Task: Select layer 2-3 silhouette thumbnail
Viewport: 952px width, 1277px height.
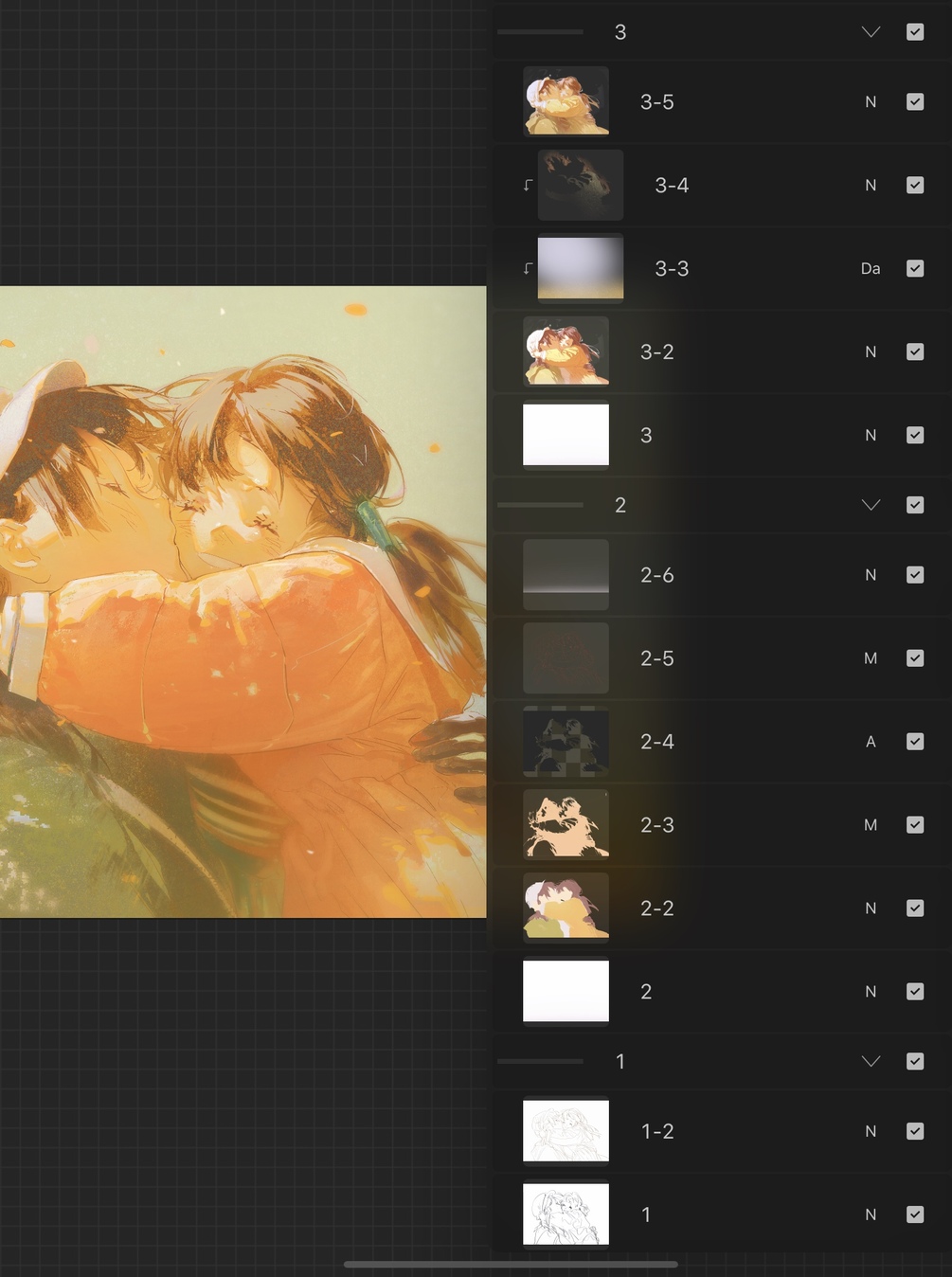Action: [x=566, y=825]
